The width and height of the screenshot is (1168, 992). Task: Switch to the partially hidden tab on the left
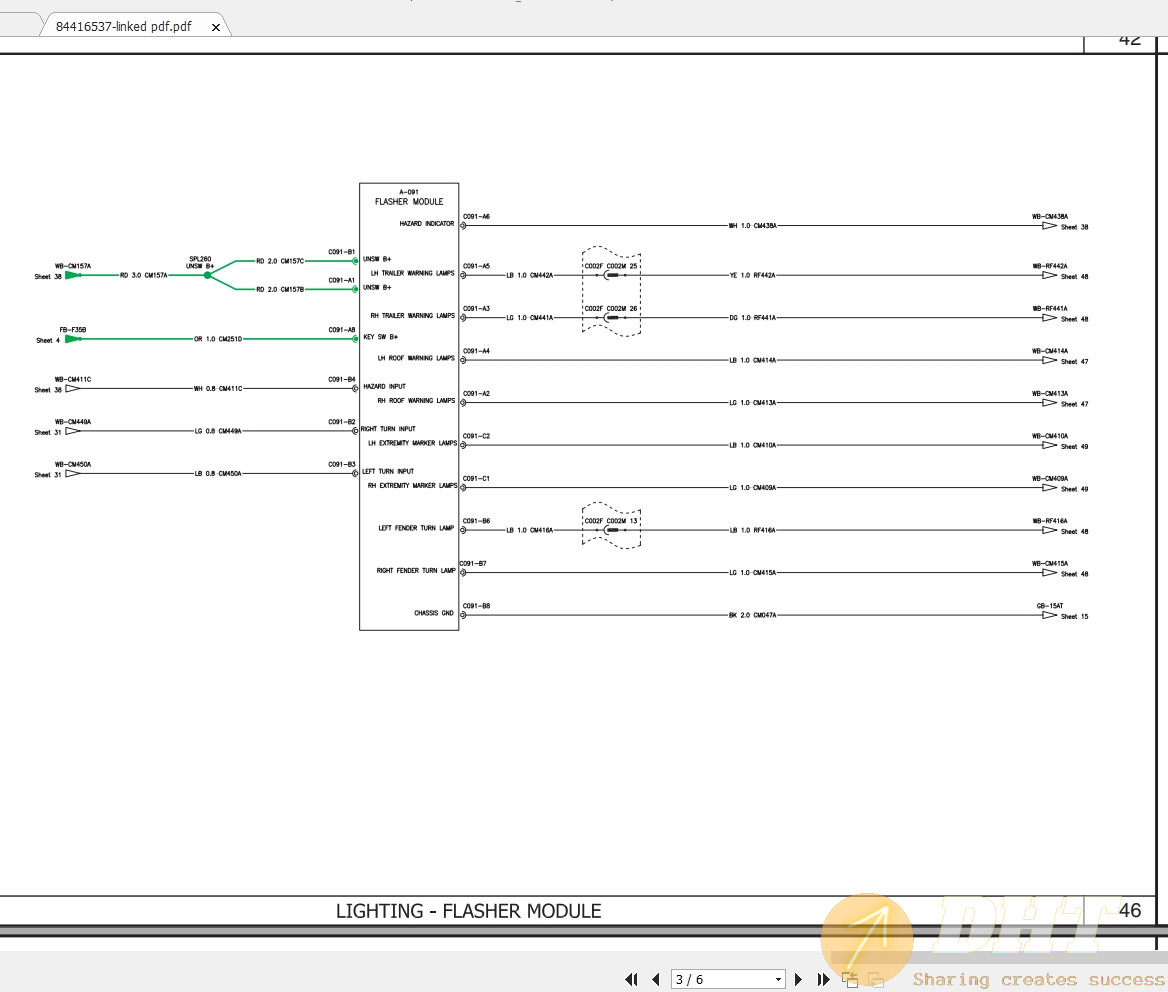click(18, 25)
